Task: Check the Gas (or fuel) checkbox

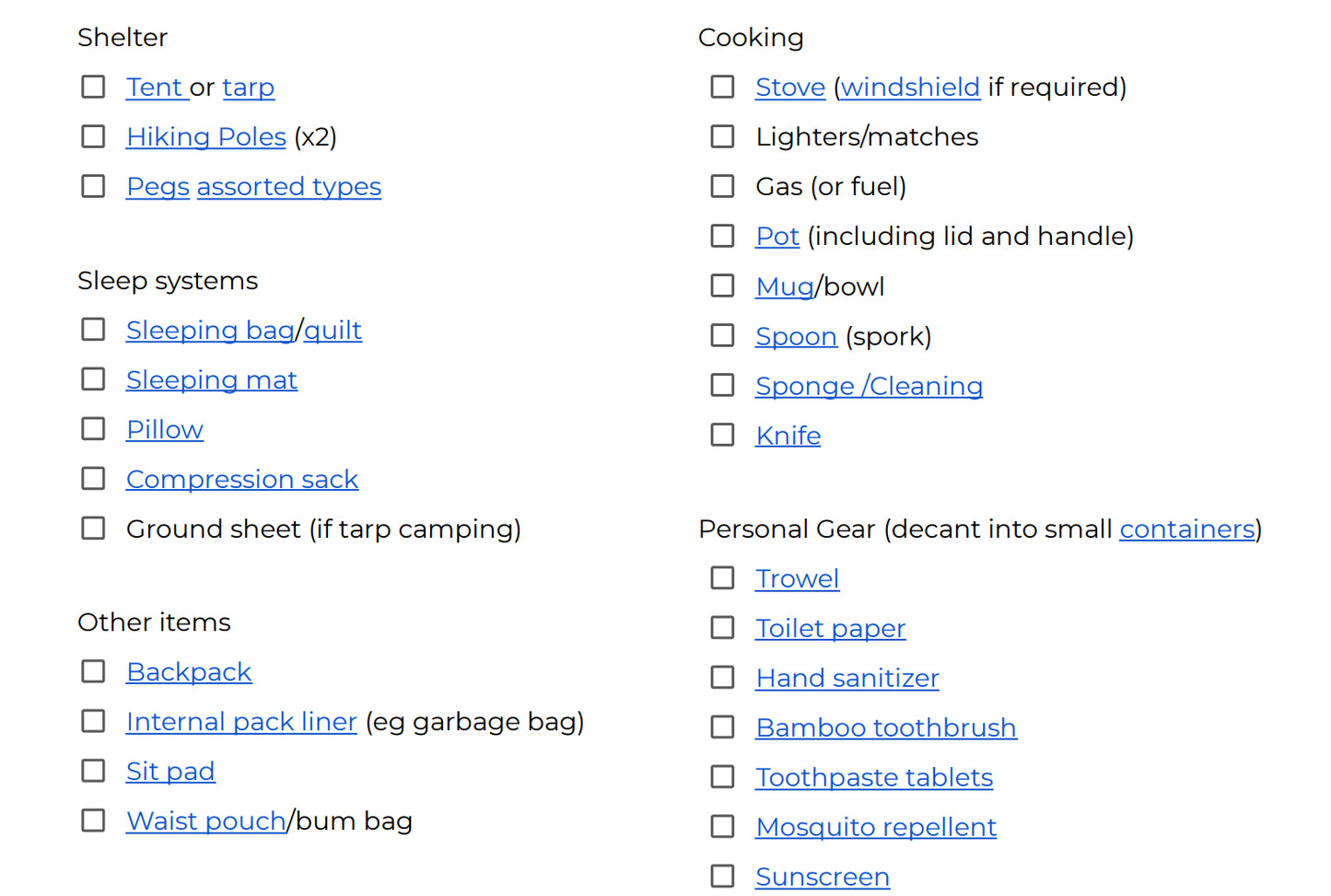Action: (x=722, y=185)
